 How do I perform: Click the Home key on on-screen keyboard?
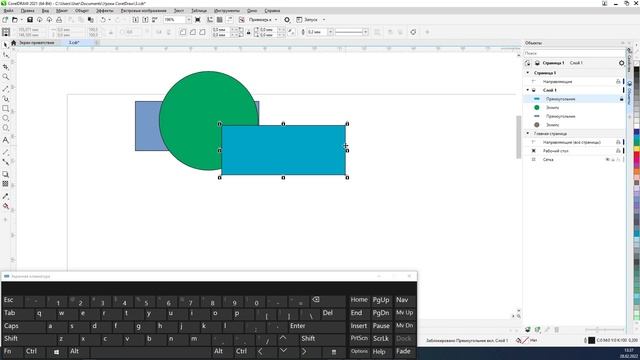(359, 300)
